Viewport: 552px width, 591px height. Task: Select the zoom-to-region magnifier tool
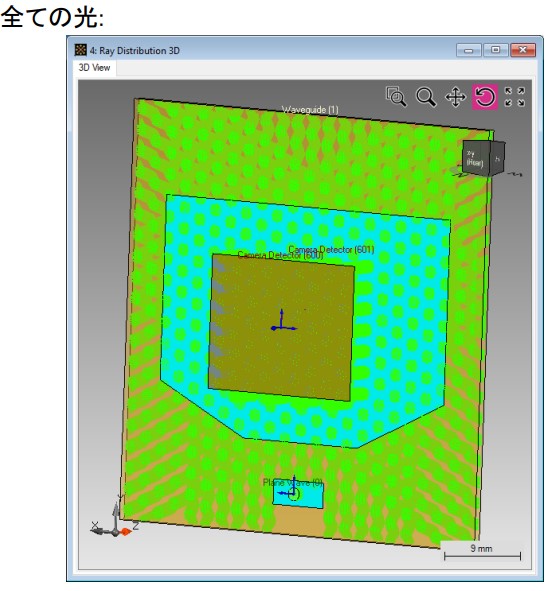pos(396,96)
